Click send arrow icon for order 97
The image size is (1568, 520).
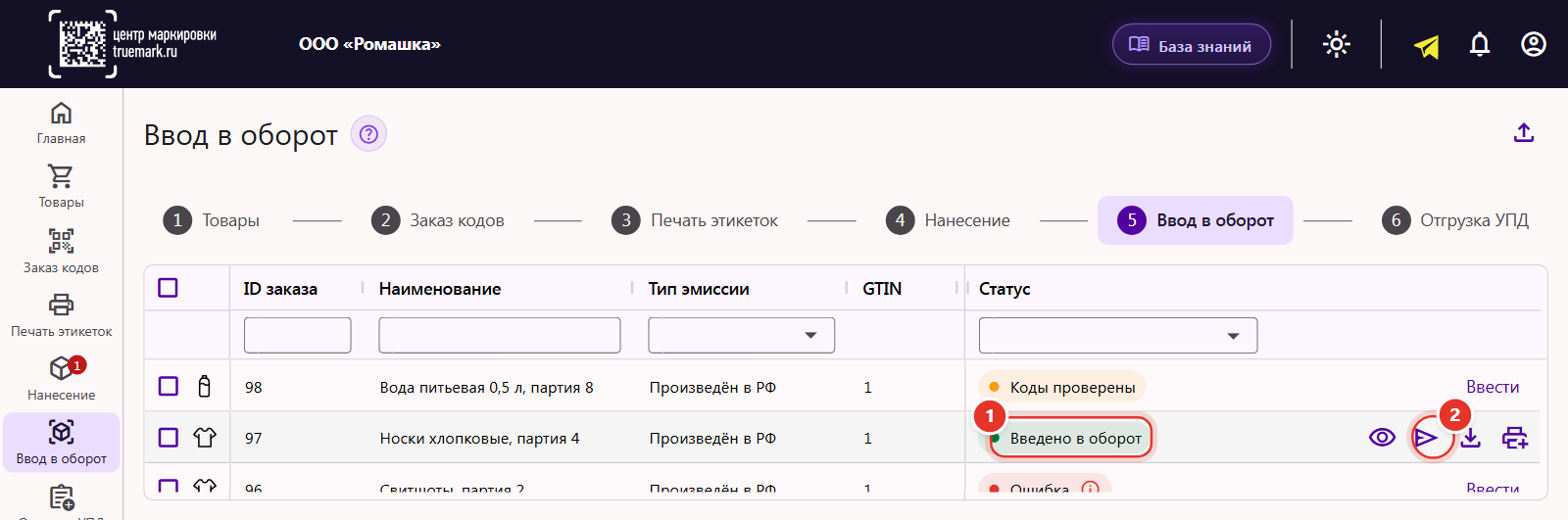tap(1427, 438)
